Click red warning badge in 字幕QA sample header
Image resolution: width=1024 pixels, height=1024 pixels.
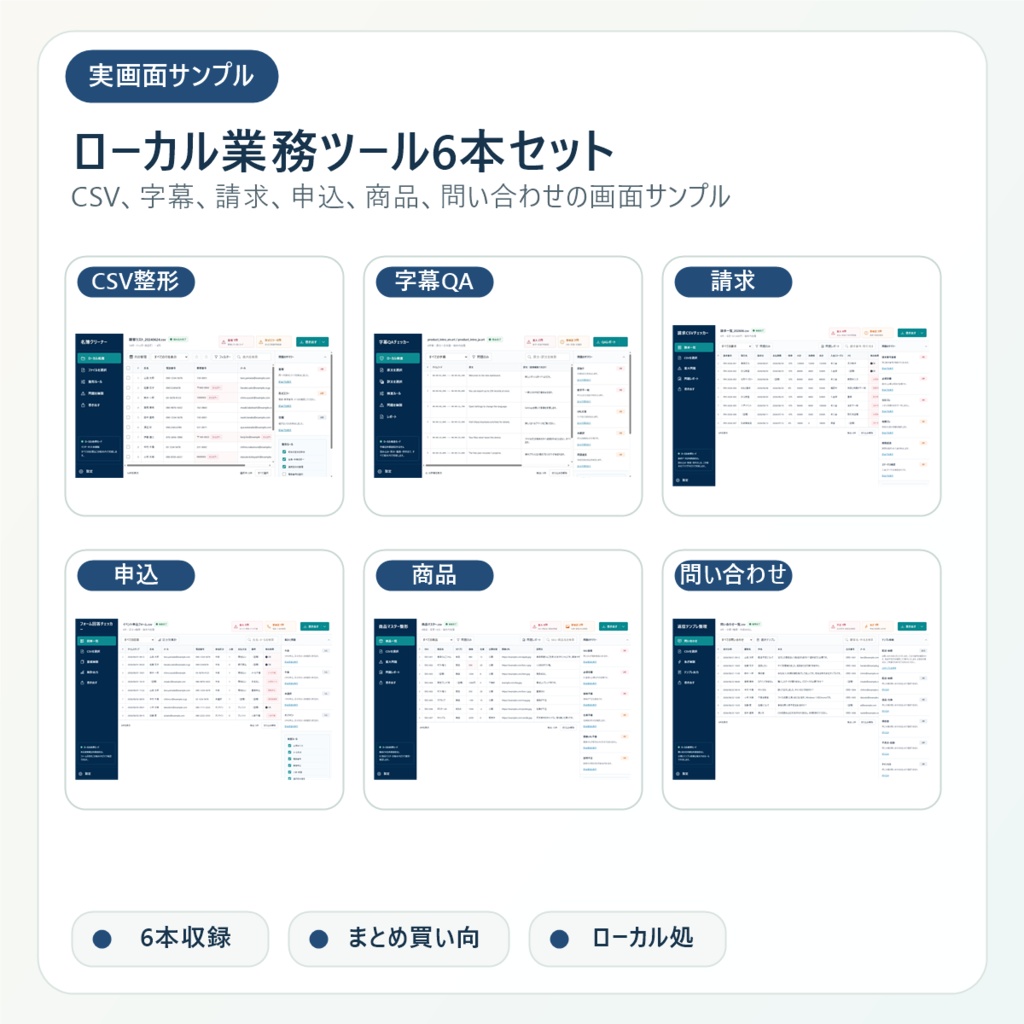click(539, 342)
